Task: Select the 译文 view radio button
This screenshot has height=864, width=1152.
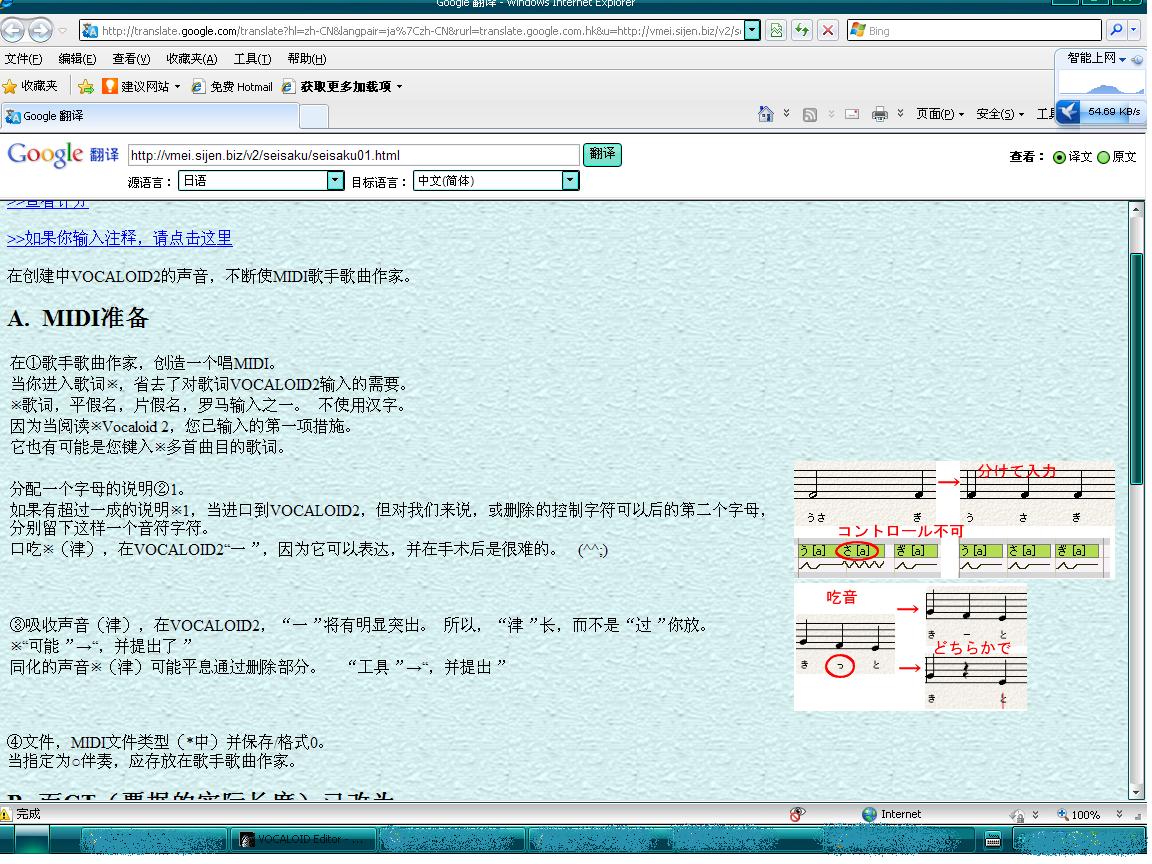Action: point(1059,157)
